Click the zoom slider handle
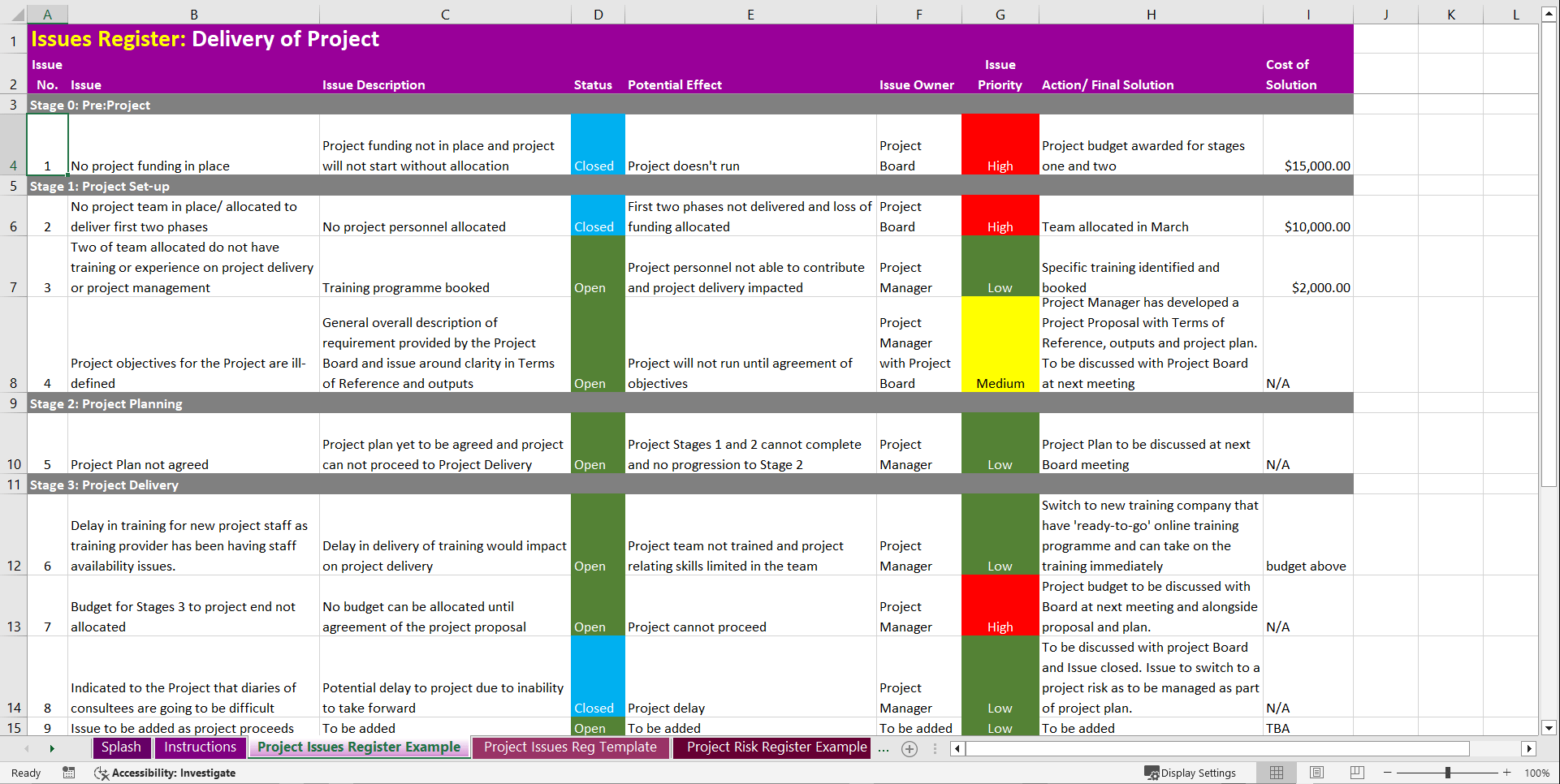This screenshot has width=1560, height=784. coord(1447,773)
